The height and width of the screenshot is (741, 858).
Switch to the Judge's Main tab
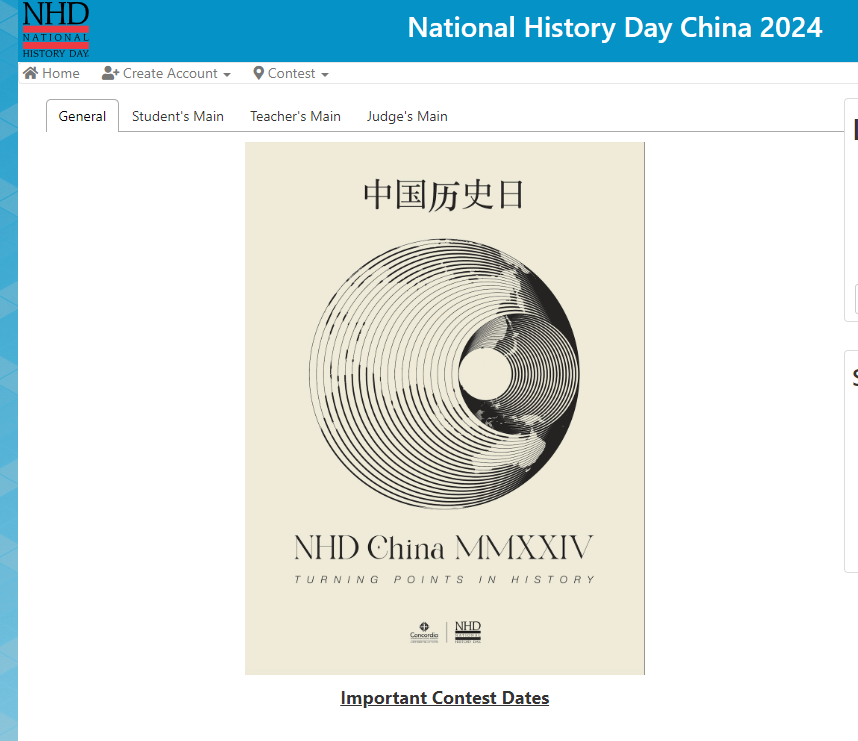click(407, 116)
